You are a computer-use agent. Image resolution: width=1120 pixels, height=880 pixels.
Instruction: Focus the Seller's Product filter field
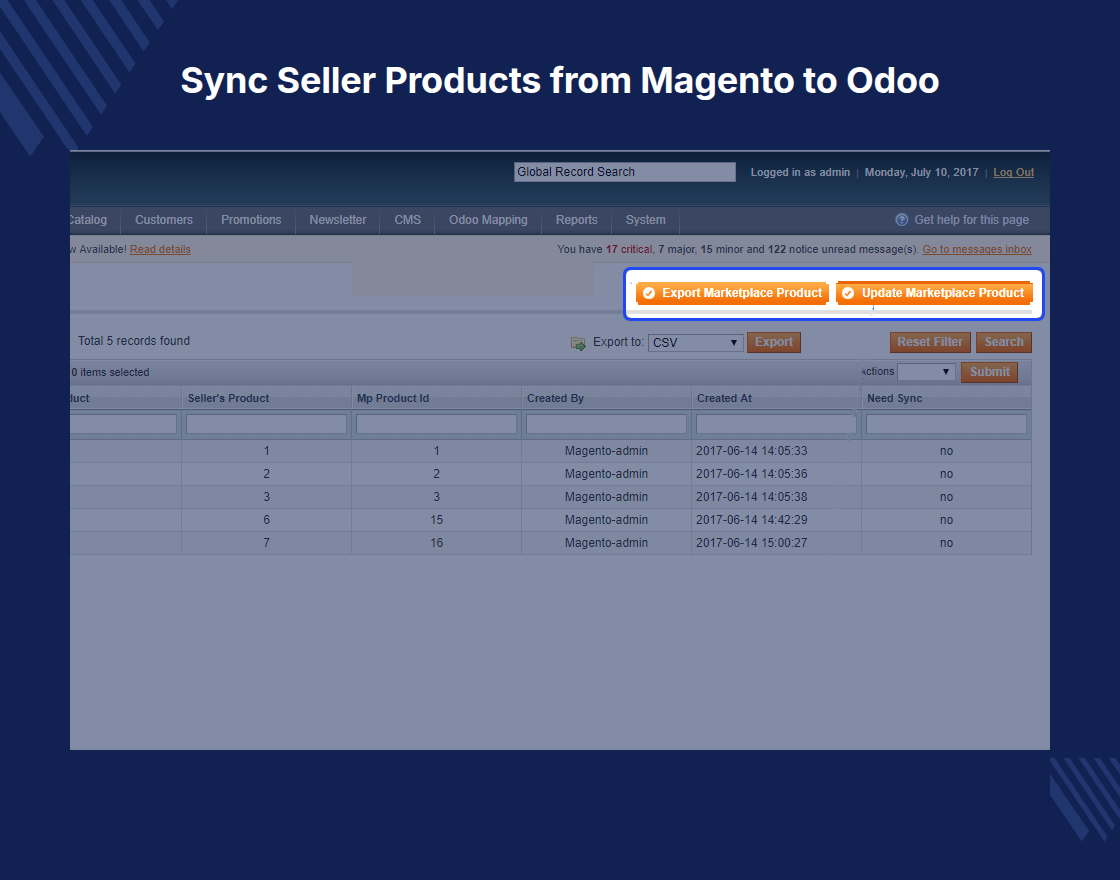click(266, 424)
